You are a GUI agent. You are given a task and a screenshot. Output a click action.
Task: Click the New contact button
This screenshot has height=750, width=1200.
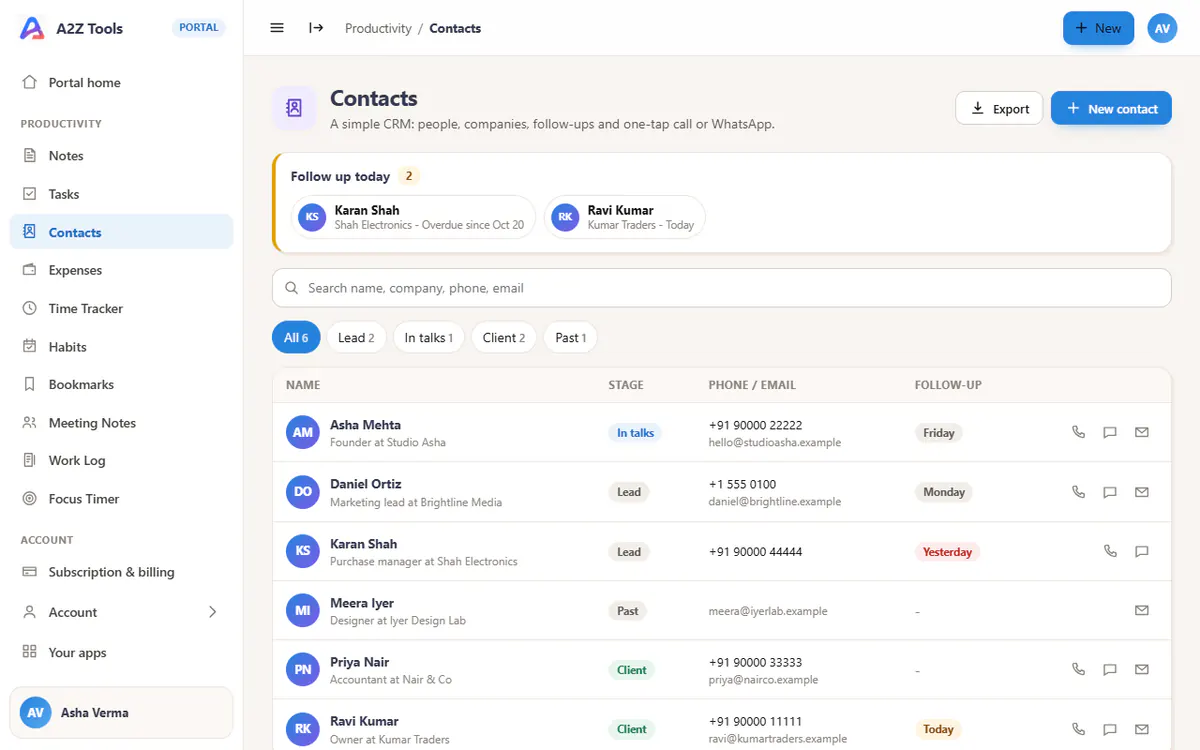coord(1111,108)
